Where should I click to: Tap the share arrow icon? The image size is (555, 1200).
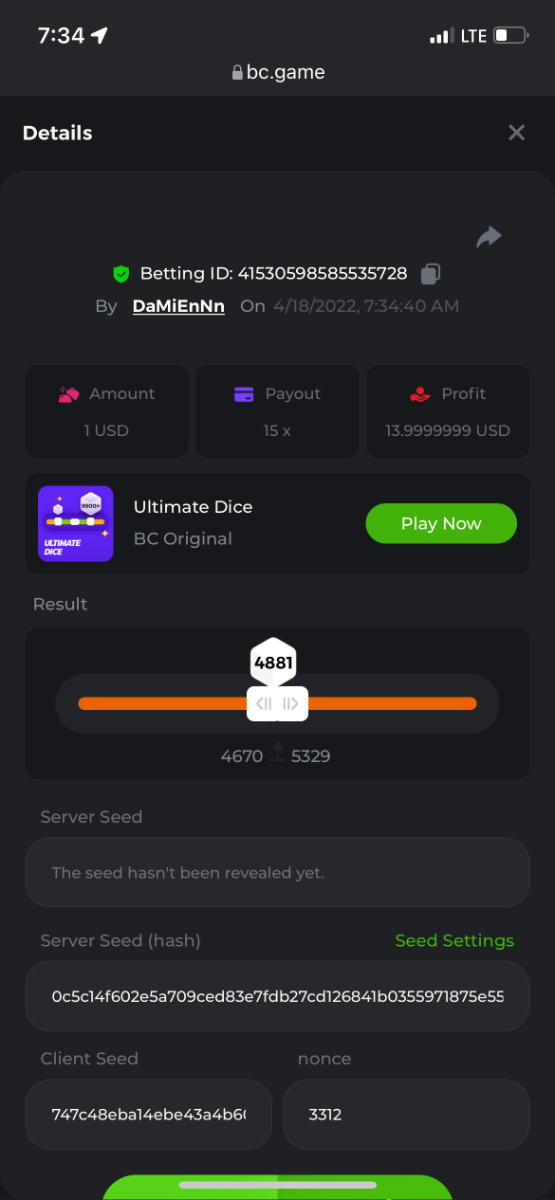[x=489, y=237]
